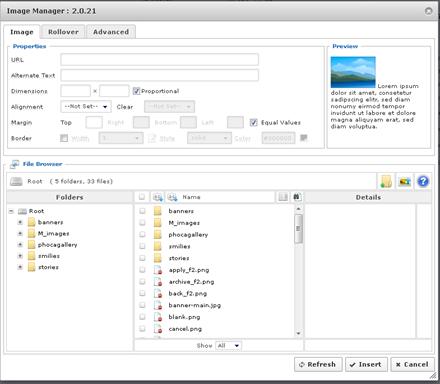This screenshot has height=384, width=440.
Task: Click the sort by name icon
Action: tap(173, 197)
